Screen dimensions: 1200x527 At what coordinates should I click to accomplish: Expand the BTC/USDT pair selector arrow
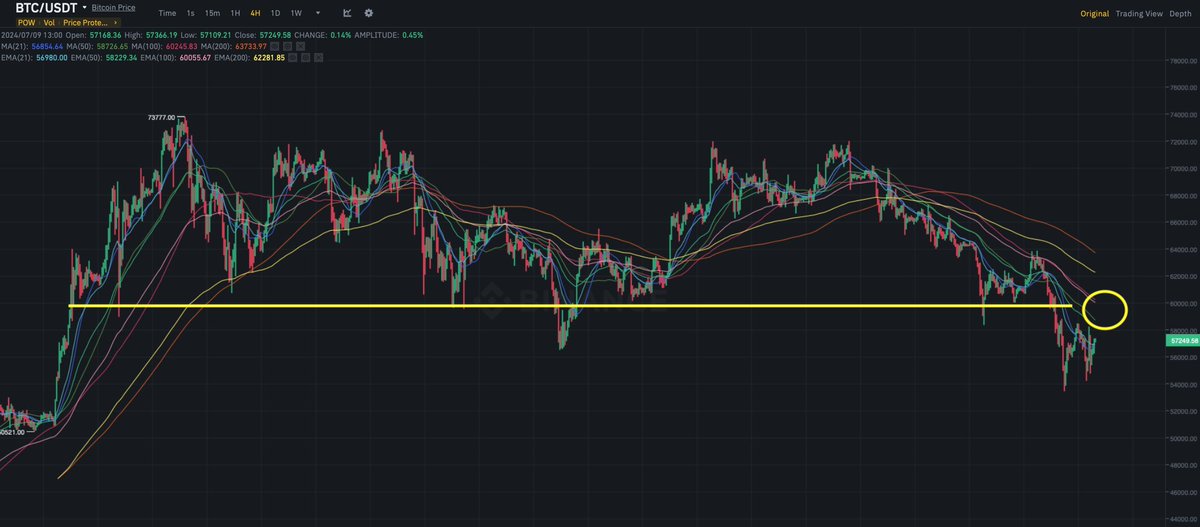[85, 7]
